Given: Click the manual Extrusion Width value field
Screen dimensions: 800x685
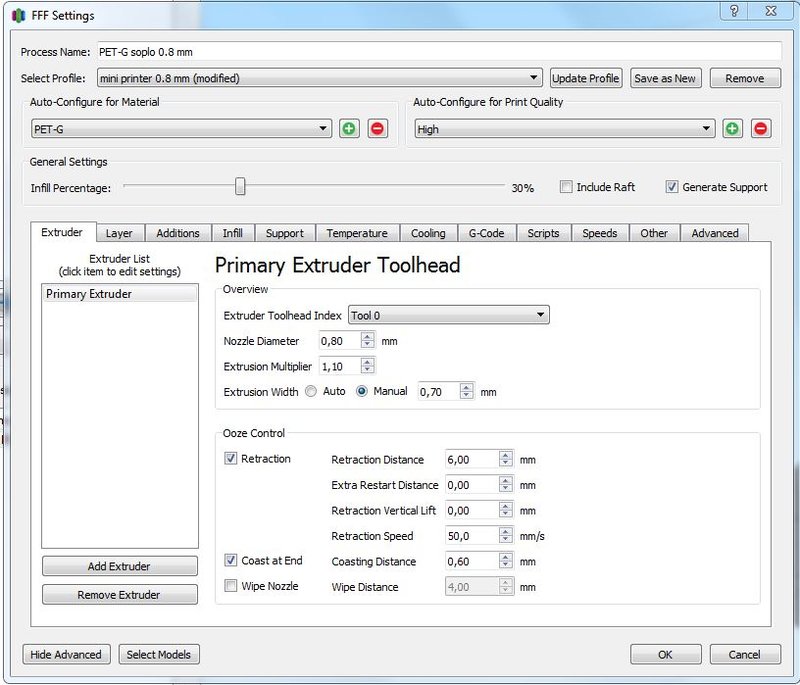Looking at the screenshot, I should click(x=439, y=392).
